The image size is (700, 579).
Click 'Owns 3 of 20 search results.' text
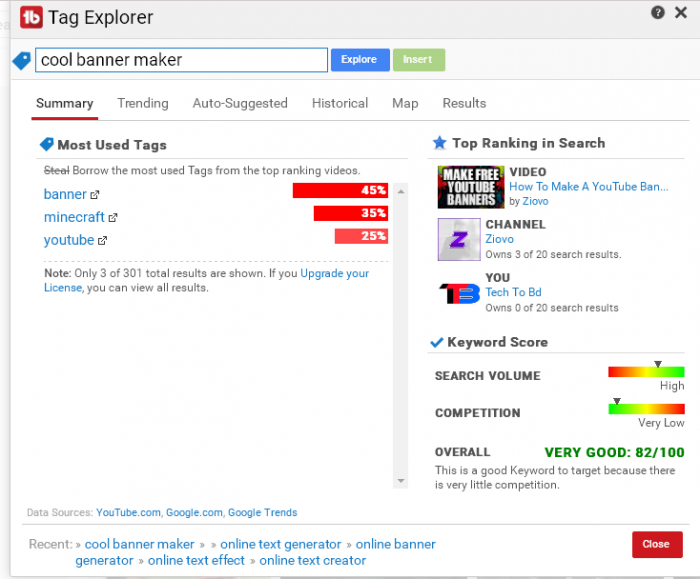pyautogui.click(x=553, y=254)
